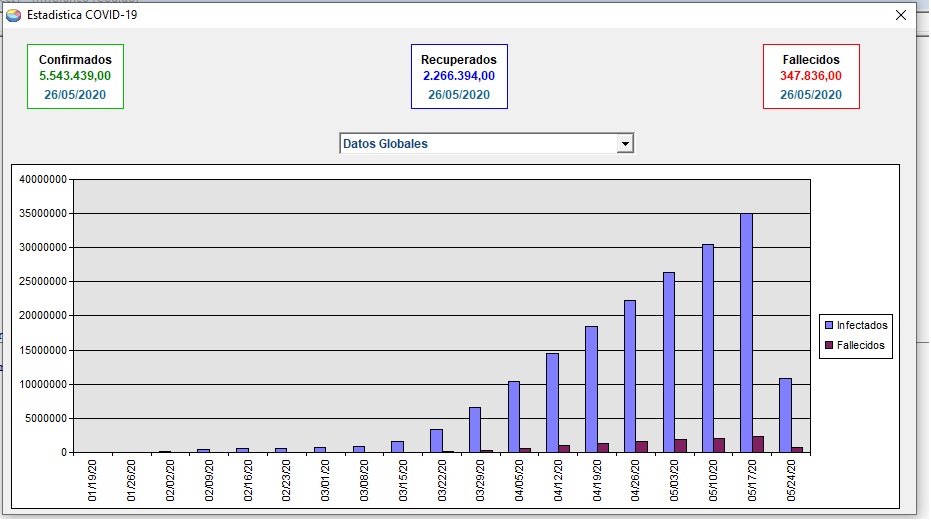Click the Recuperados value 2.266.394,00
The width and height of the screenshot is (931, 527).
click(x=459, y=76)
